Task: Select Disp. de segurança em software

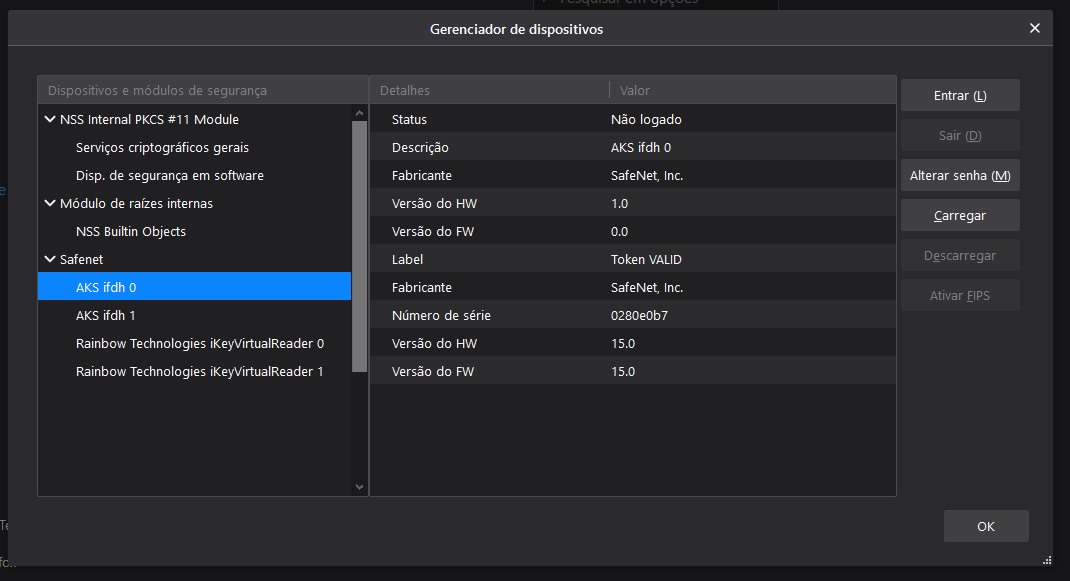Action: coord(169,175)
